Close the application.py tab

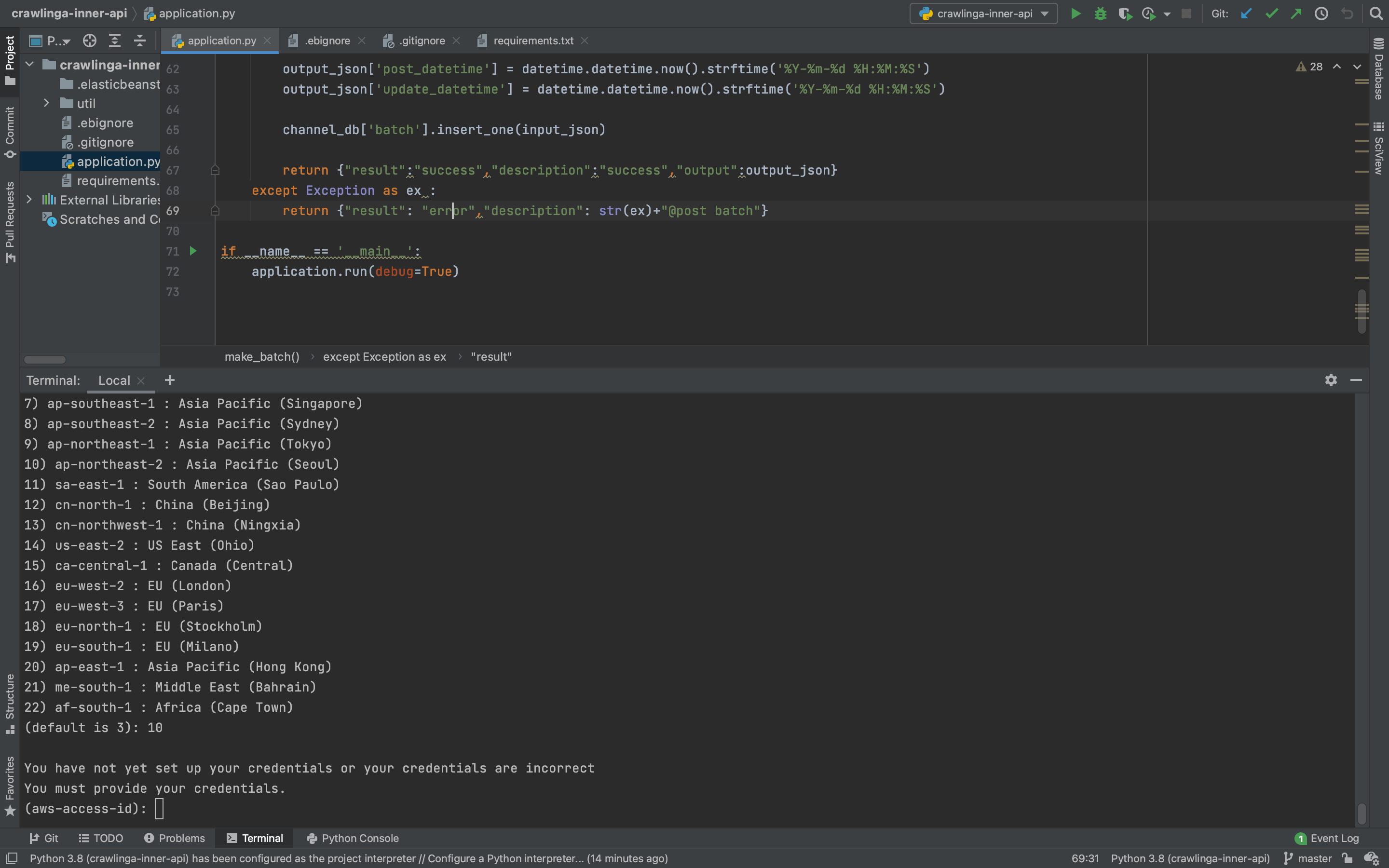pyautogui.click(x=268, y=41)
